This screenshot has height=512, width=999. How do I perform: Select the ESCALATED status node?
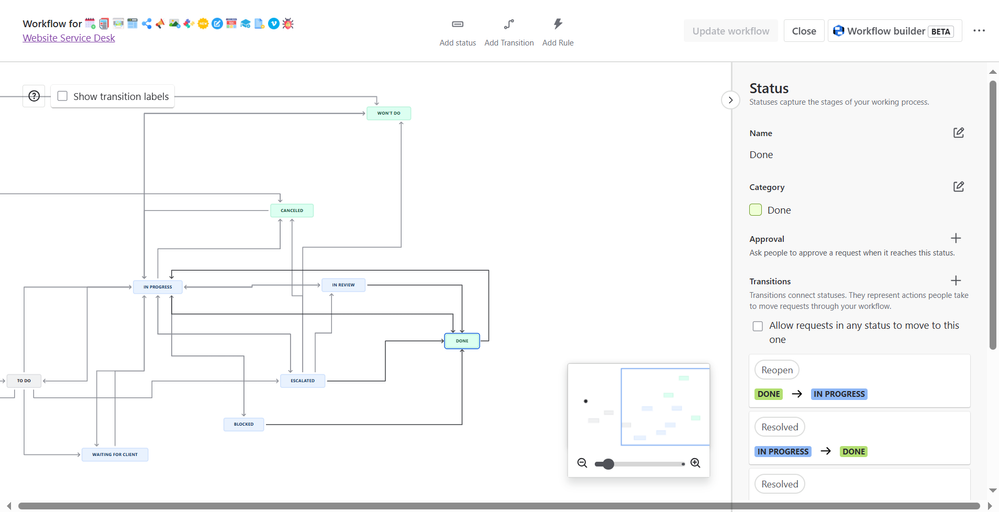click(x=303, y=380)
